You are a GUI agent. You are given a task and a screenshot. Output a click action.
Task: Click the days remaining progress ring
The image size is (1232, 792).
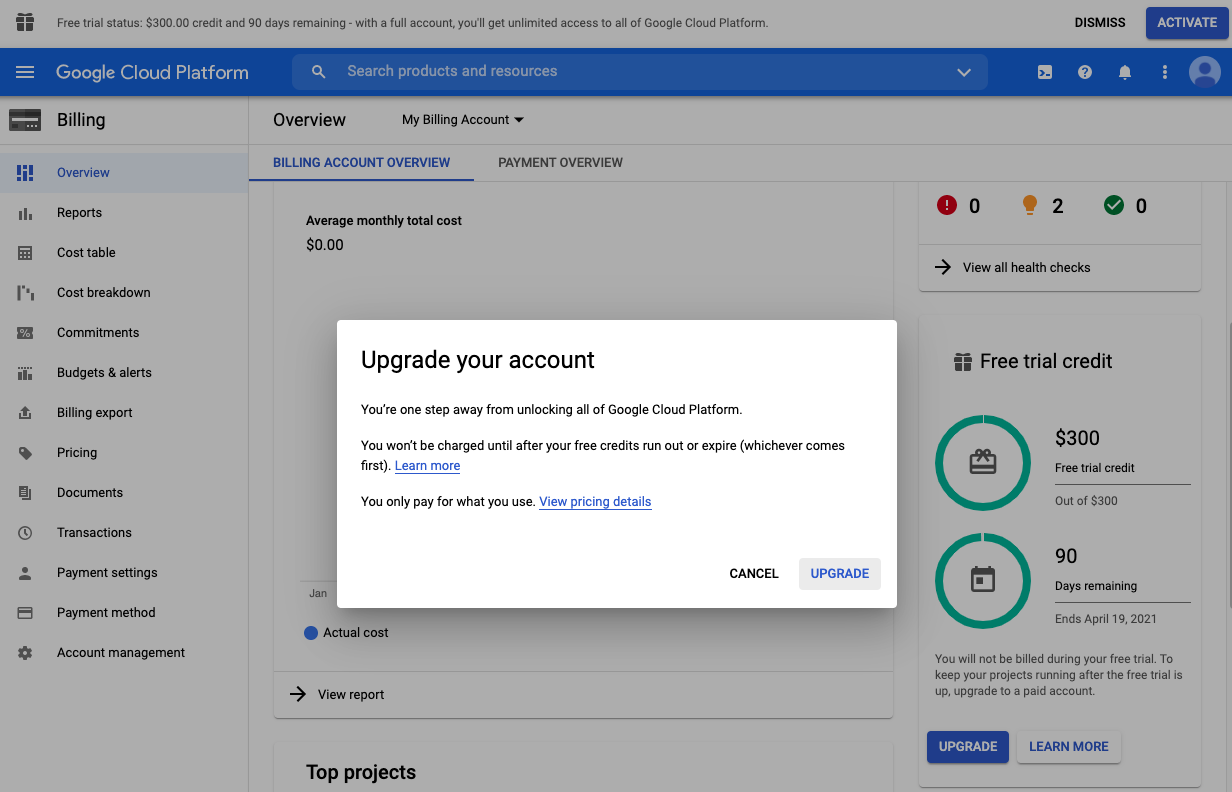click(983, 580)
